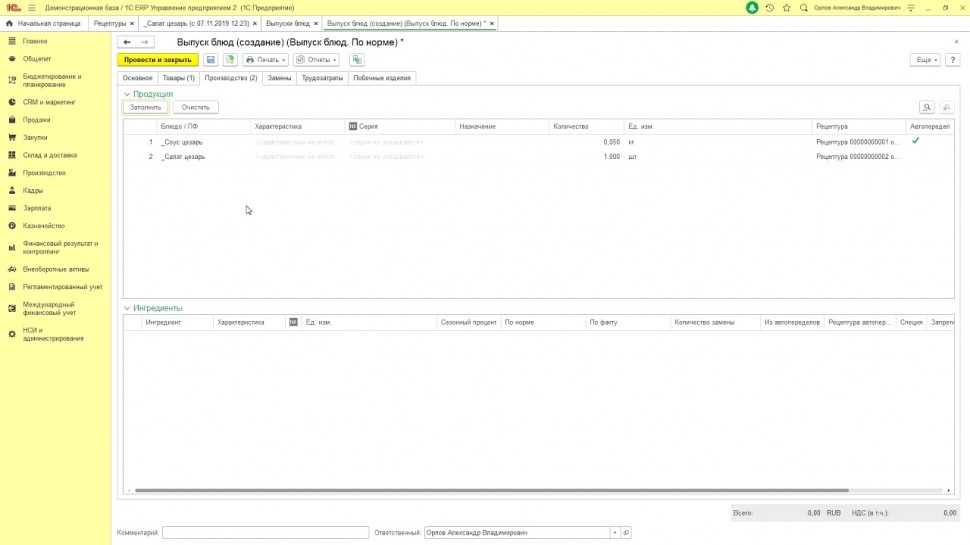The image size is (970, 545).
Task: Click the post document icon next to save
Action: pyautogui.click(x=230, y=60)
